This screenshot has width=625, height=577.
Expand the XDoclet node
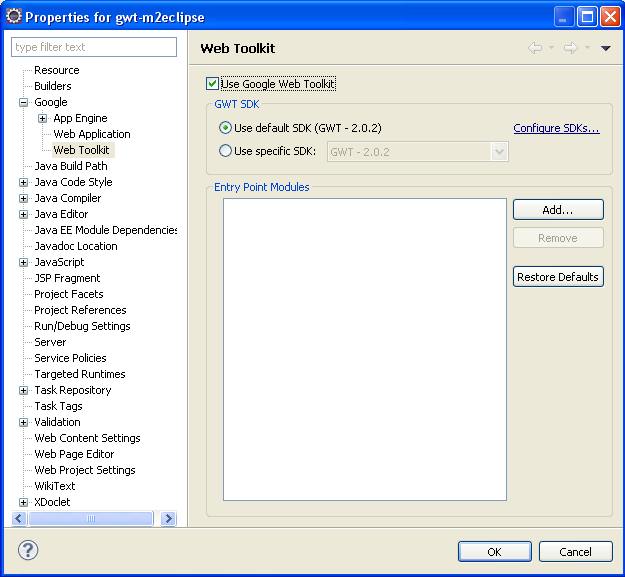pos(24,502)
